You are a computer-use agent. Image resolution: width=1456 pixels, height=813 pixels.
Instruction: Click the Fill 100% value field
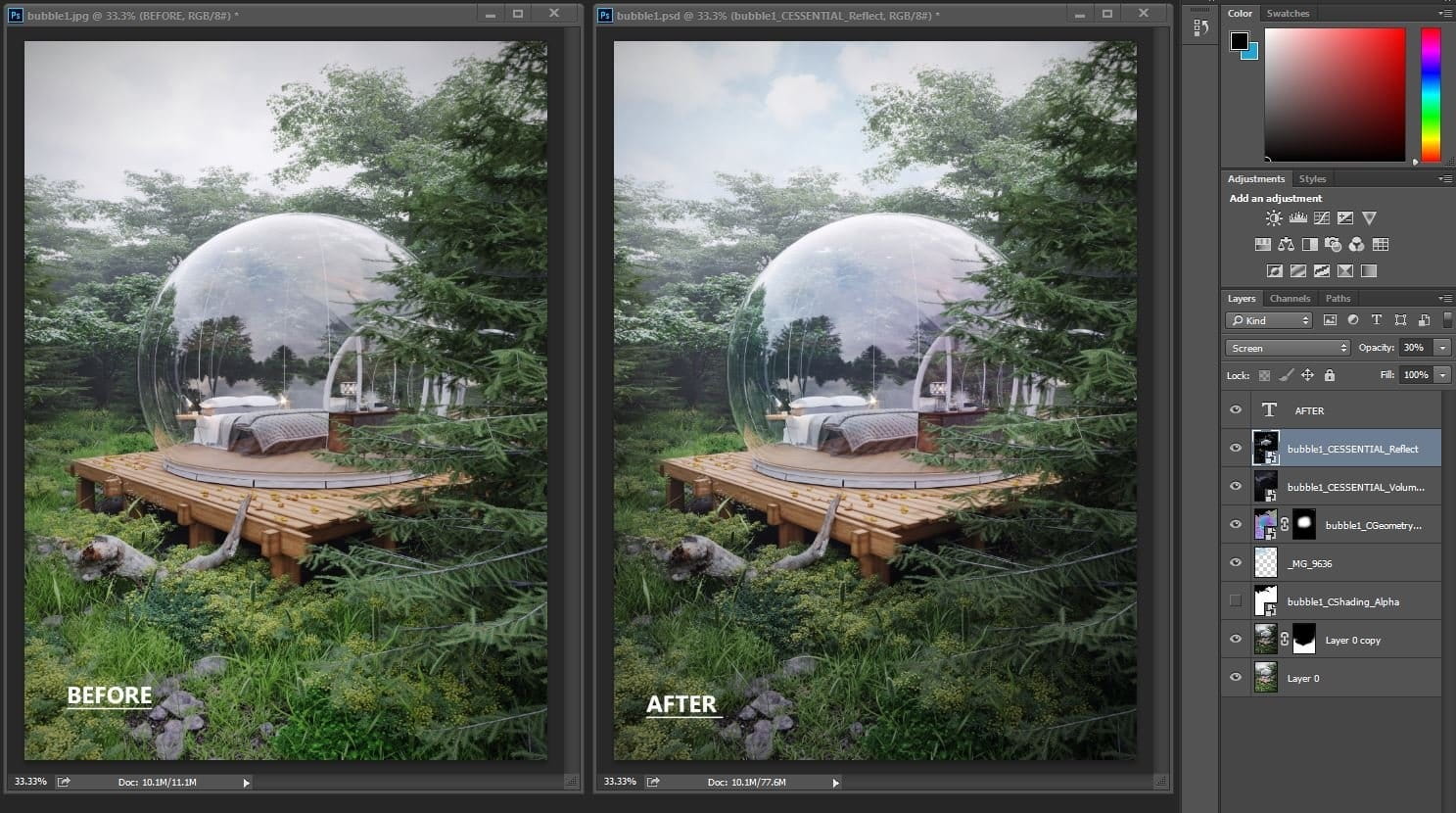1416,375
